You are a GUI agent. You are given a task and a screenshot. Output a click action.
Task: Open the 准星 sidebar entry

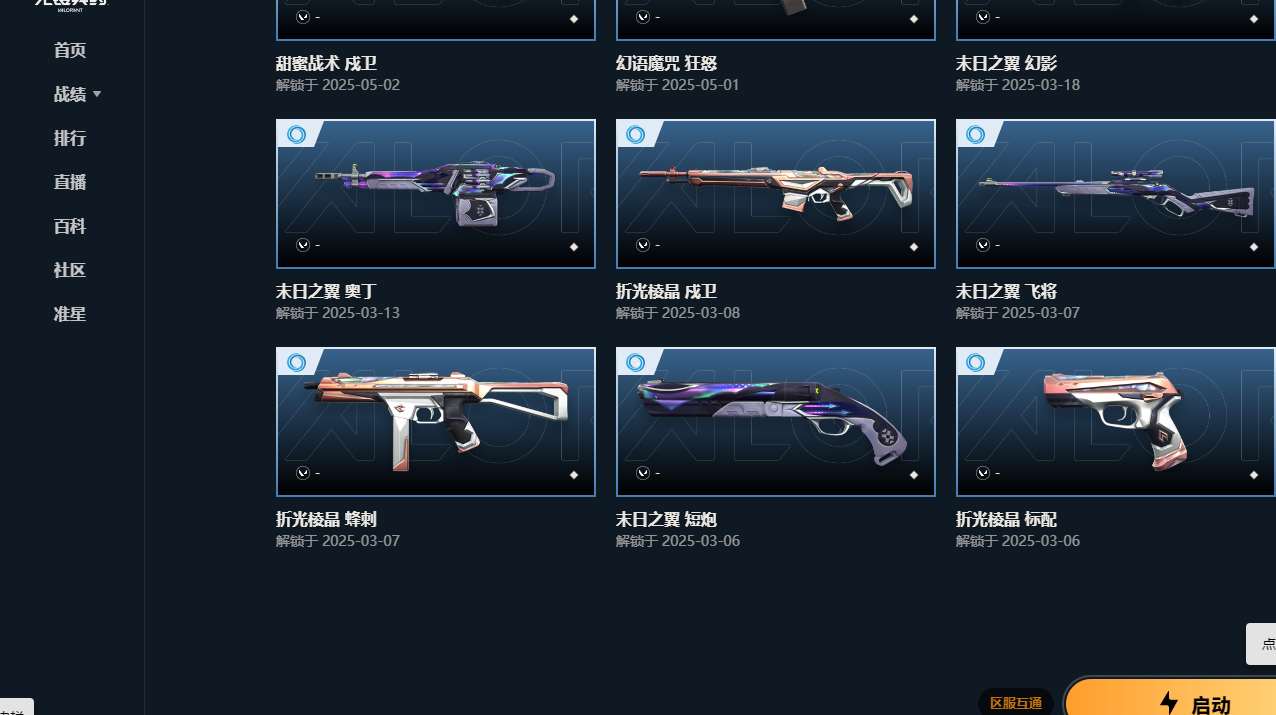[x=70, y=314]
